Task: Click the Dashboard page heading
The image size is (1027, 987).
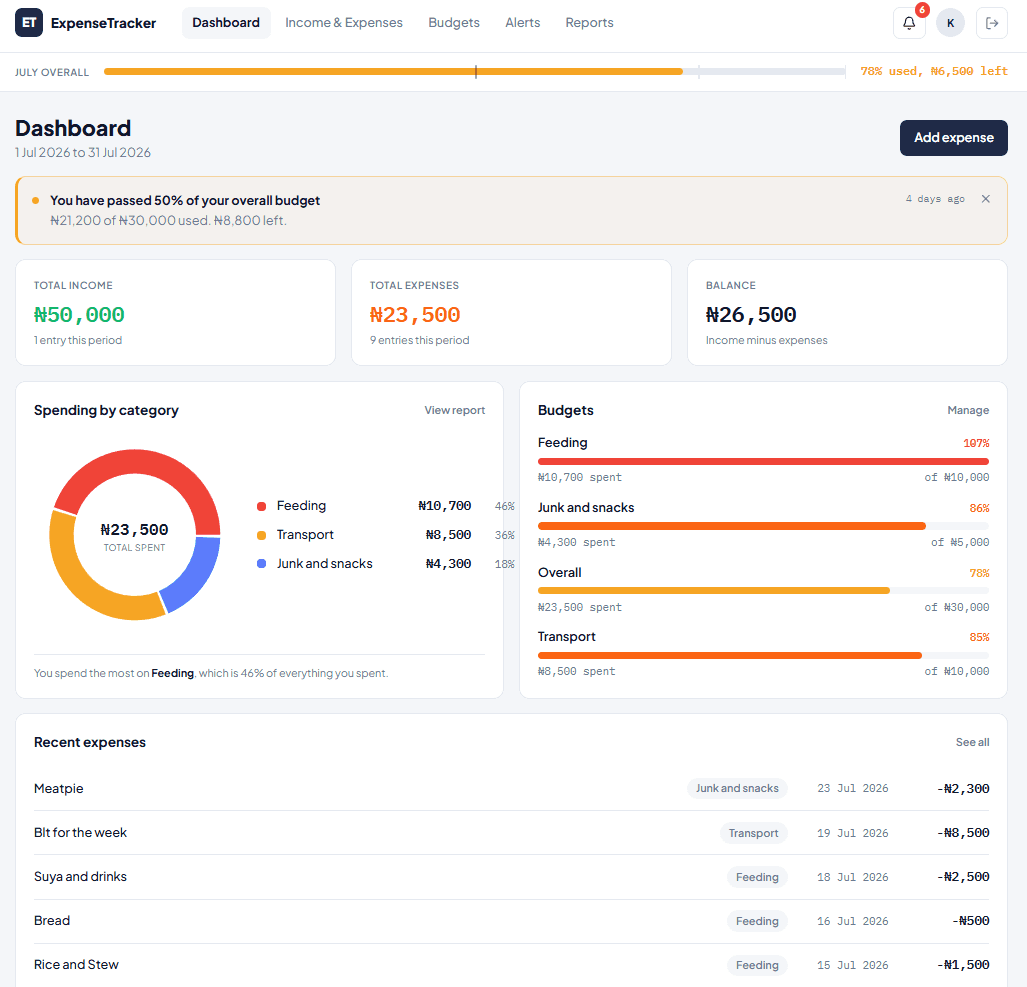Action: 73,128
